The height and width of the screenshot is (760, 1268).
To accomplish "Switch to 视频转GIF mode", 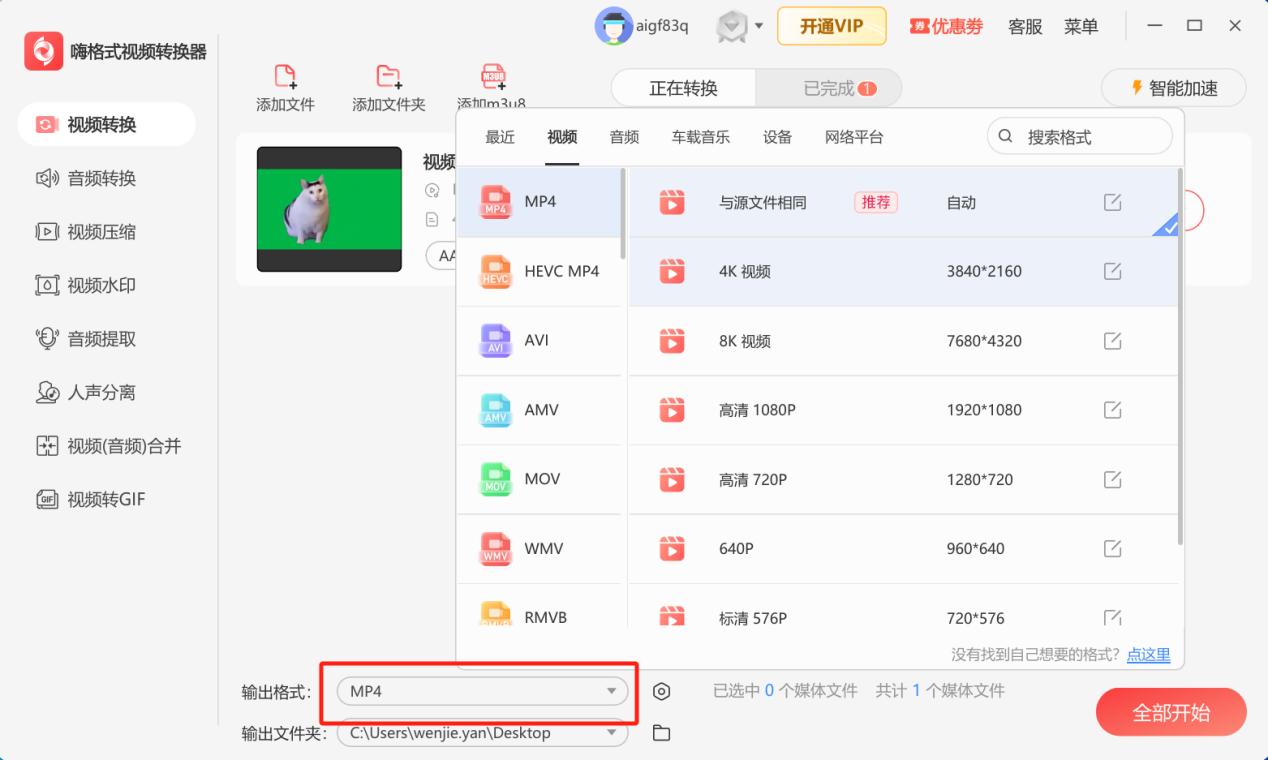I will point(106,498).
